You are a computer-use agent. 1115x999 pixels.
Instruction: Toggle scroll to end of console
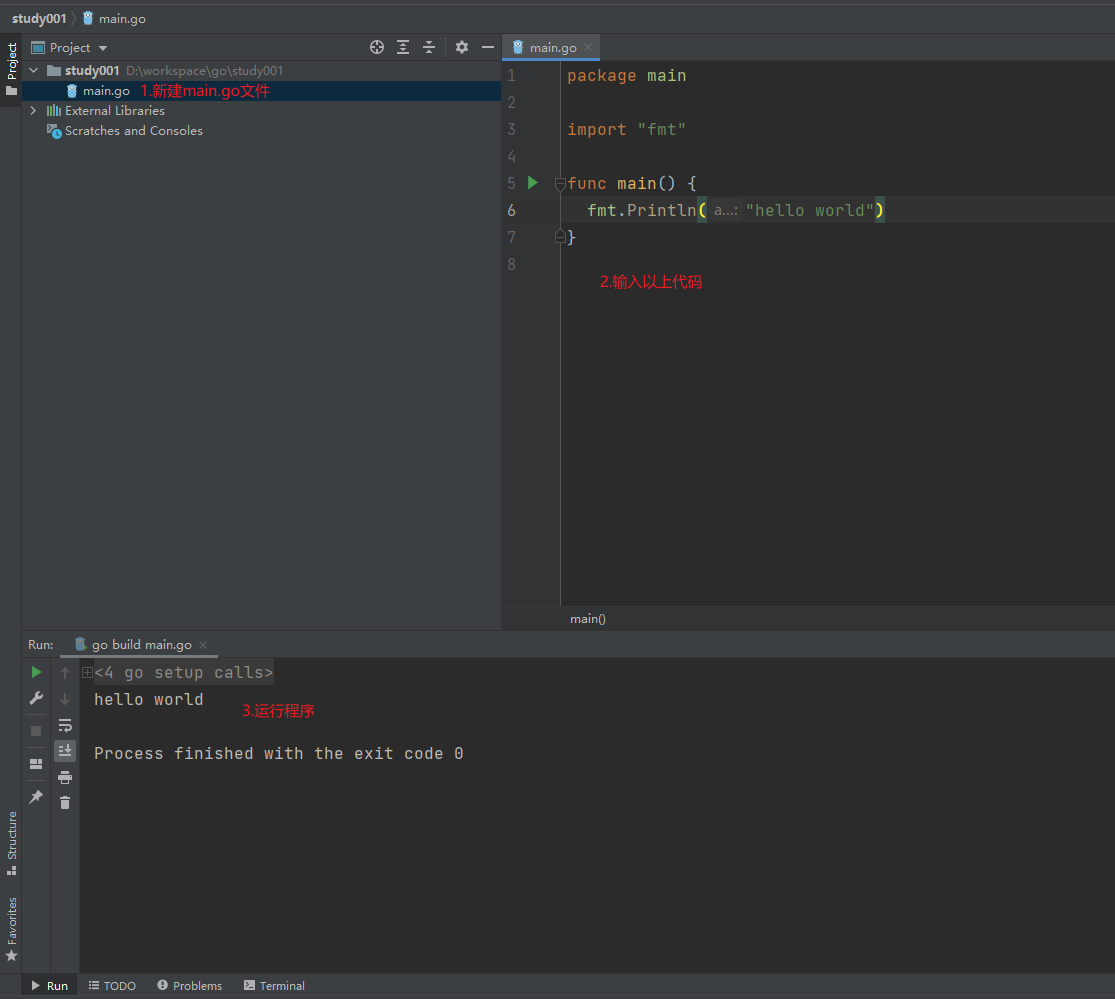tap(65, 751)
